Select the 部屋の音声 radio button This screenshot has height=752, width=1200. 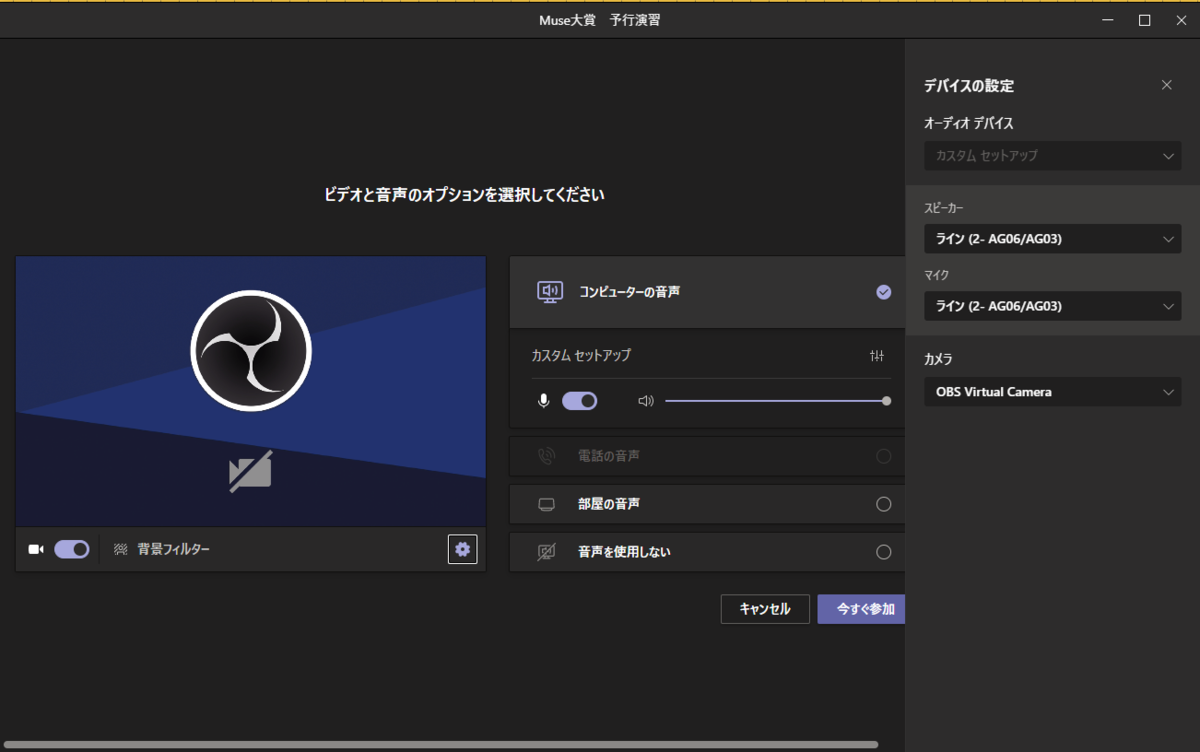pos(883,504)
